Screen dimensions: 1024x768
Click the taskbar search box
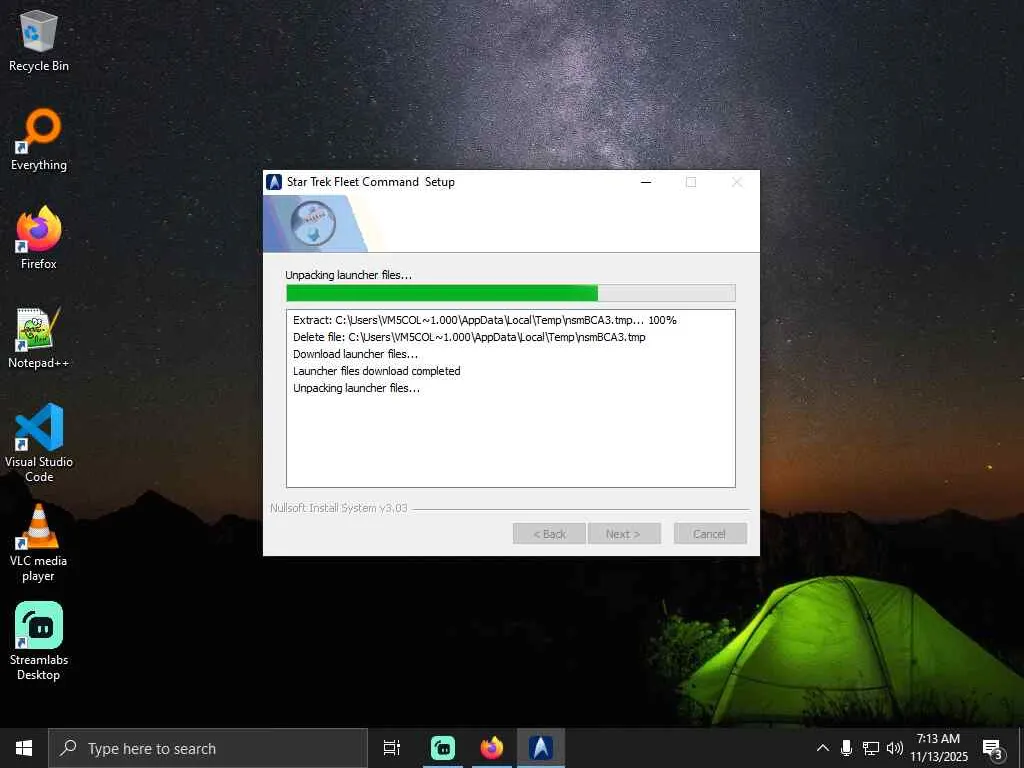pyautogui.click(x=208, y=748)
